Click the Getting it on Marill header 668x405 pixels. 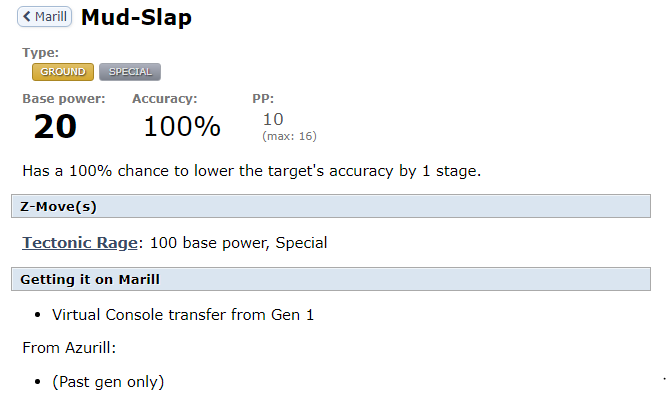(331, 279)
